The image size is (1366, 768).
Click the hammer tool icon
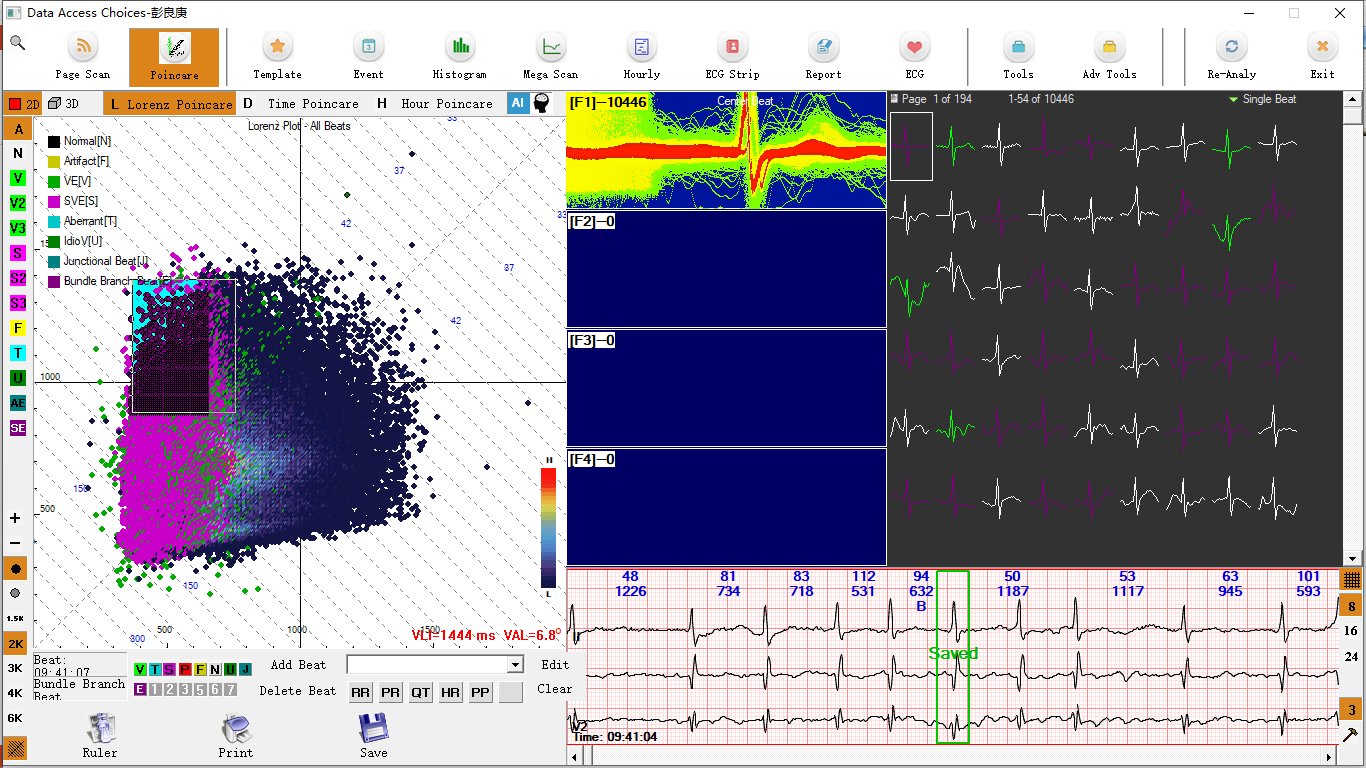click(1351, 735)
